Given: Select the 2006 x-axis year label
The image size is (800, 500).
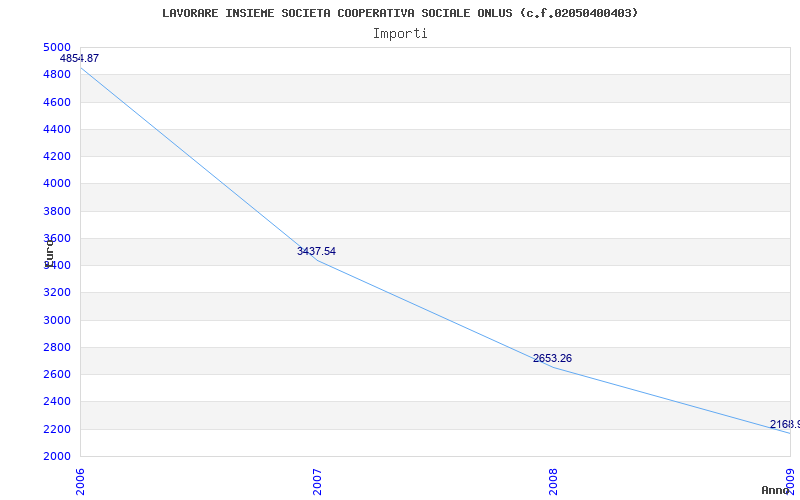Looking at the screenshot, I should point(81,482).
